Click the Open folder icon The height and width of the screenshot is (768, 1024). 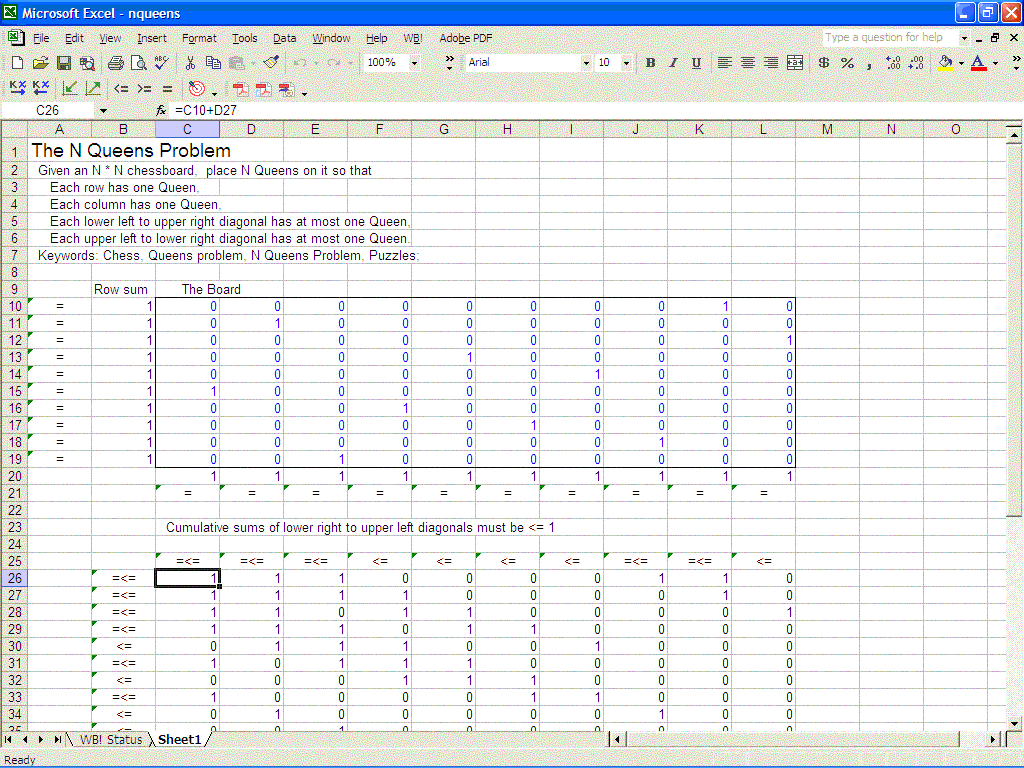click(x=40, y=63)
